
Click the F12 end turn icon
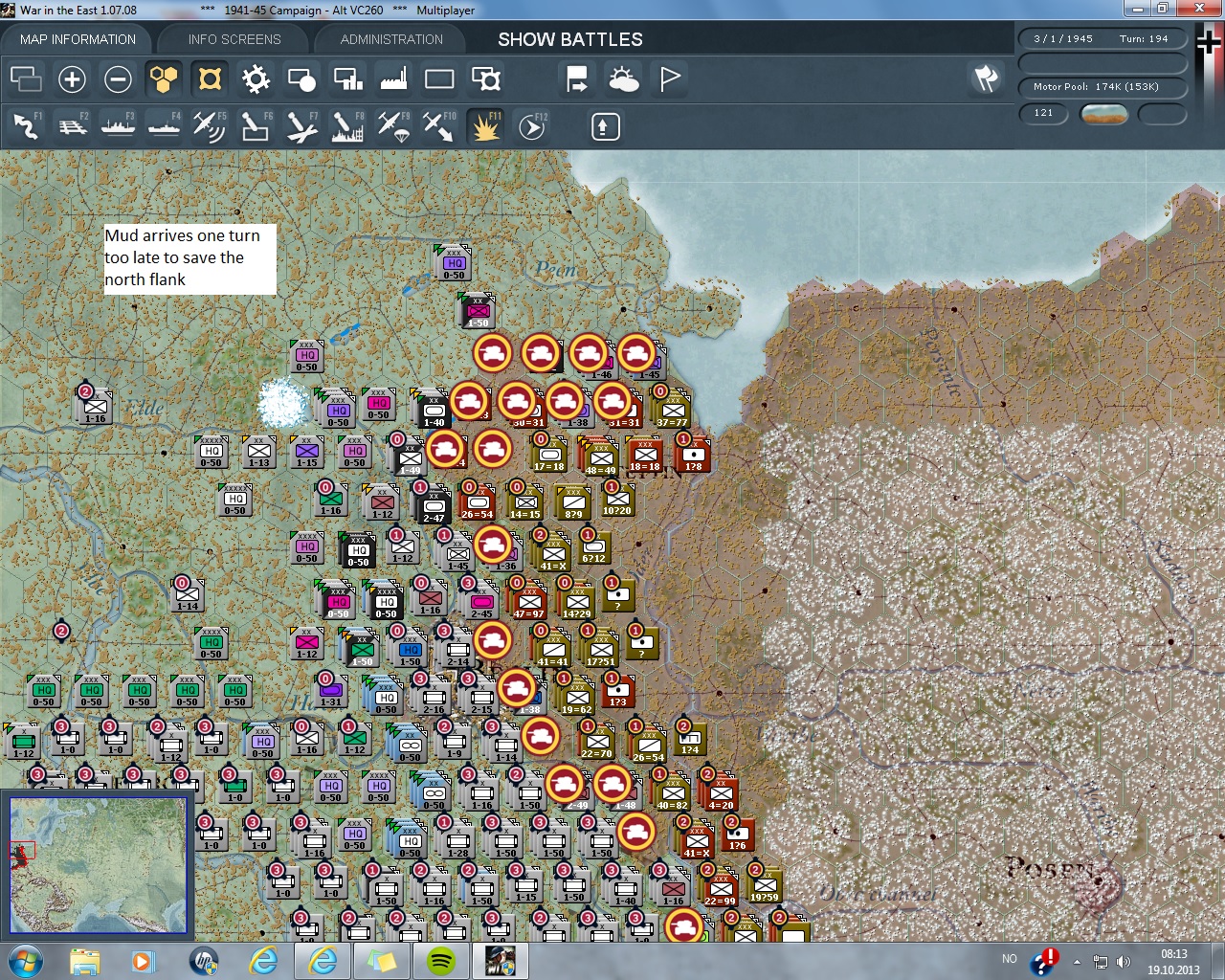pyautogui.click(x=531, y=126)
